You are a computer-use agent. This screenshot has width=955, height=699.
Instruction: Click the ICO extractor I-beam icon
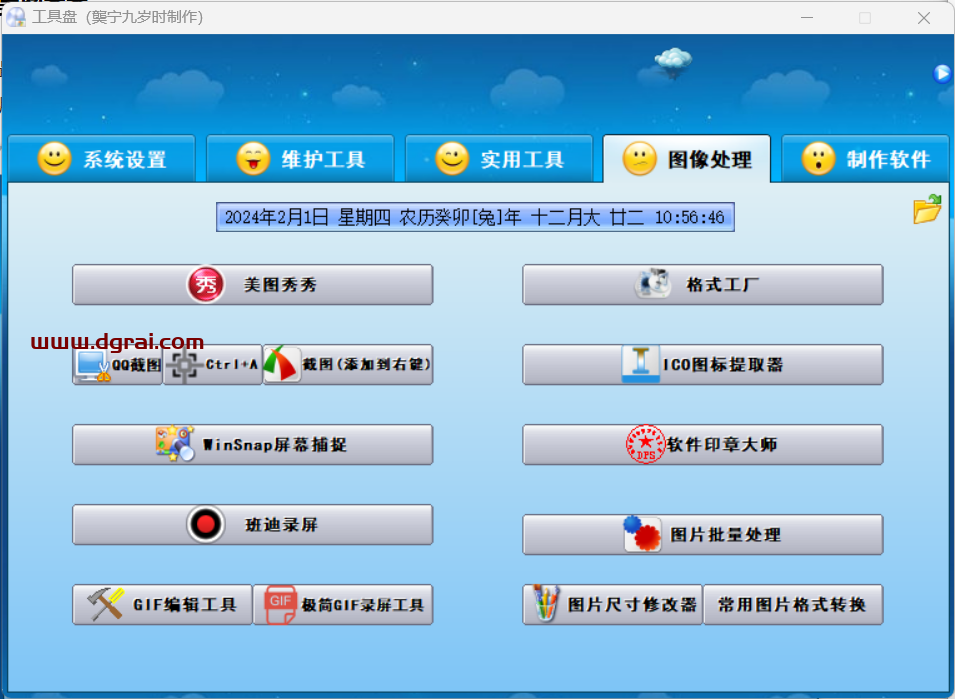tap(640, 364)
